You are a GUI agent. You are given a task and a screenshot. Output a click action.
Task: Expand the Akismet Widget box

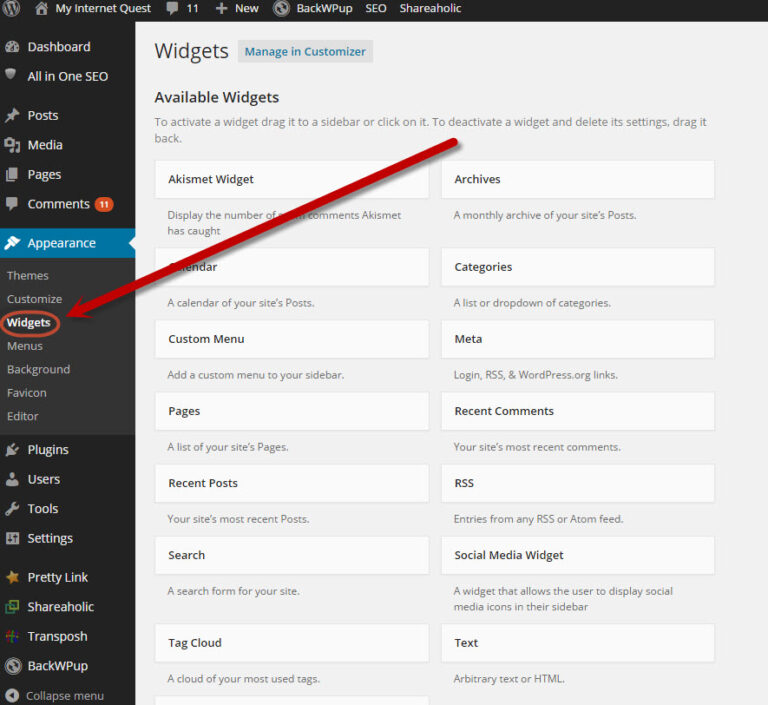point(292,179)
